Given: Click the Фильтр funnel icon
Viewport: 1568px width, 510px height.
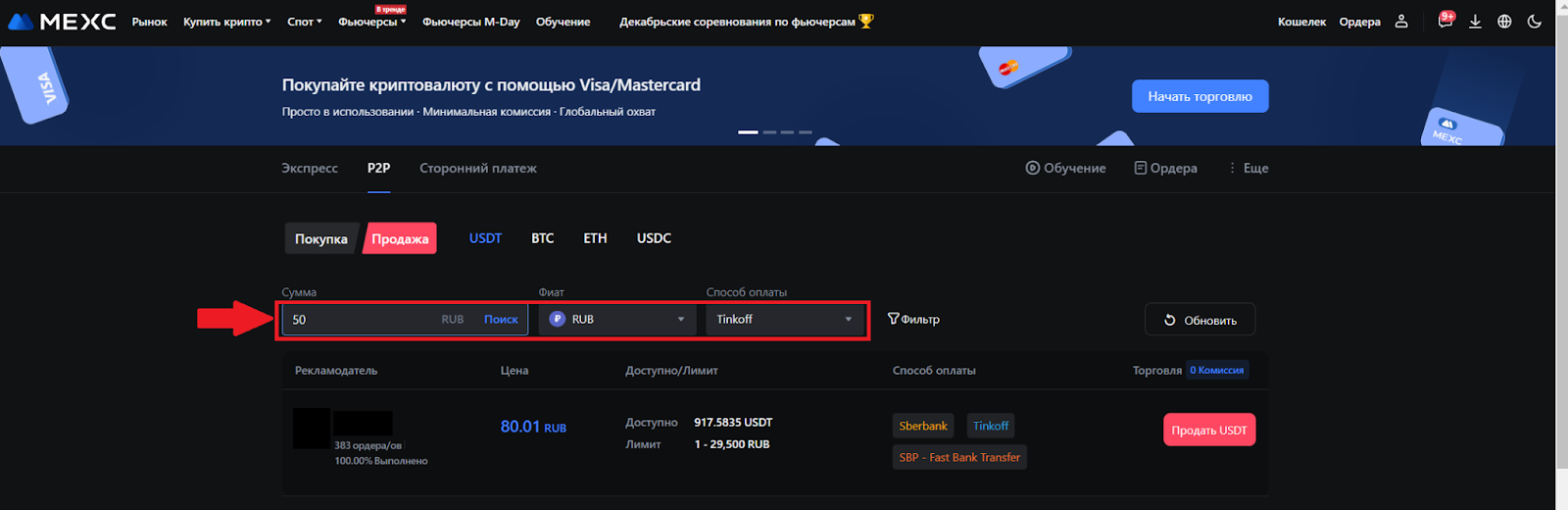Looking at the screenshot, I should (x=893, y=319).
